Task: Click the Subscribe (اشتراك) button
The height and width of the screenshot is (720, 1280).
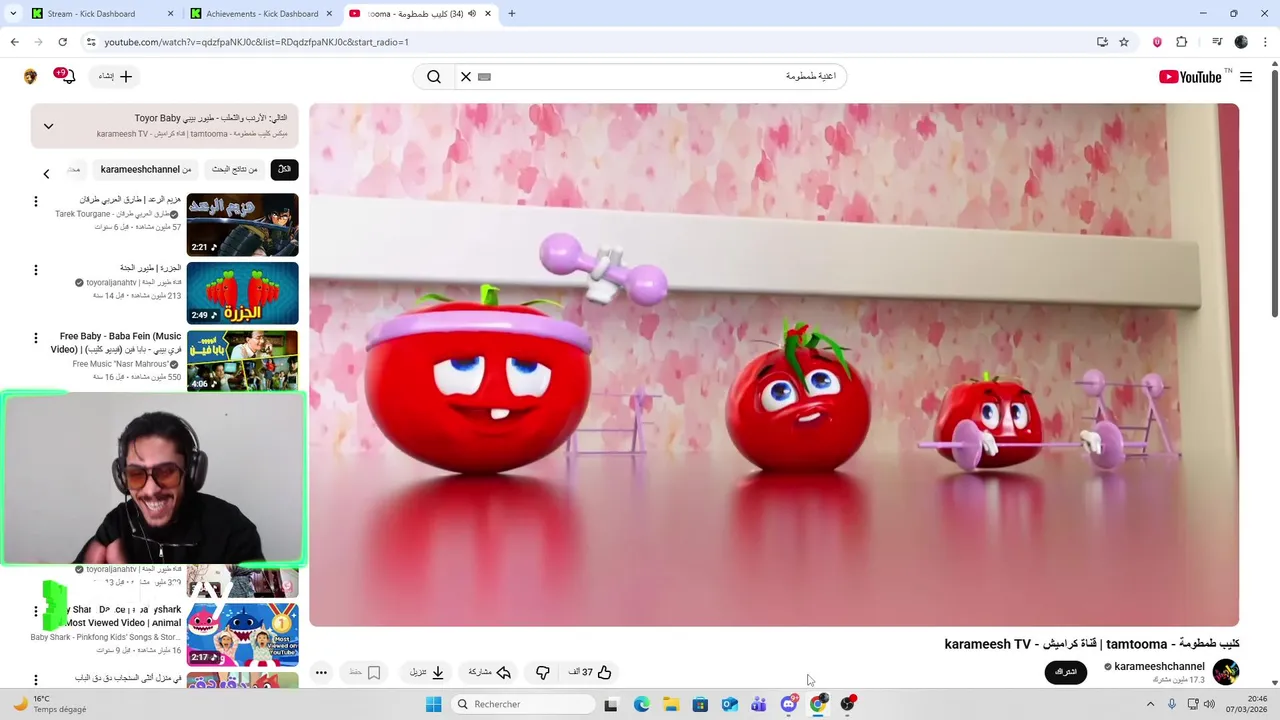Action: [1066, 672]
